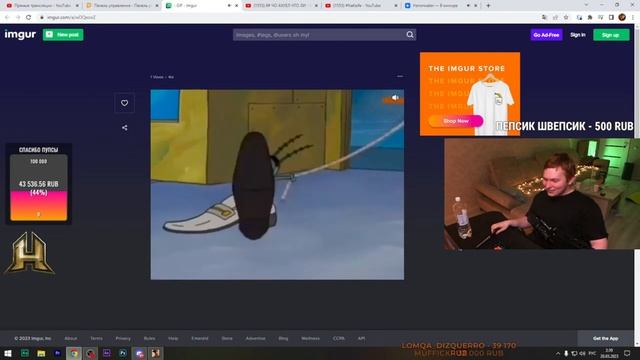
Task: Switch to the second browser tab
Action: coord(121,6)
